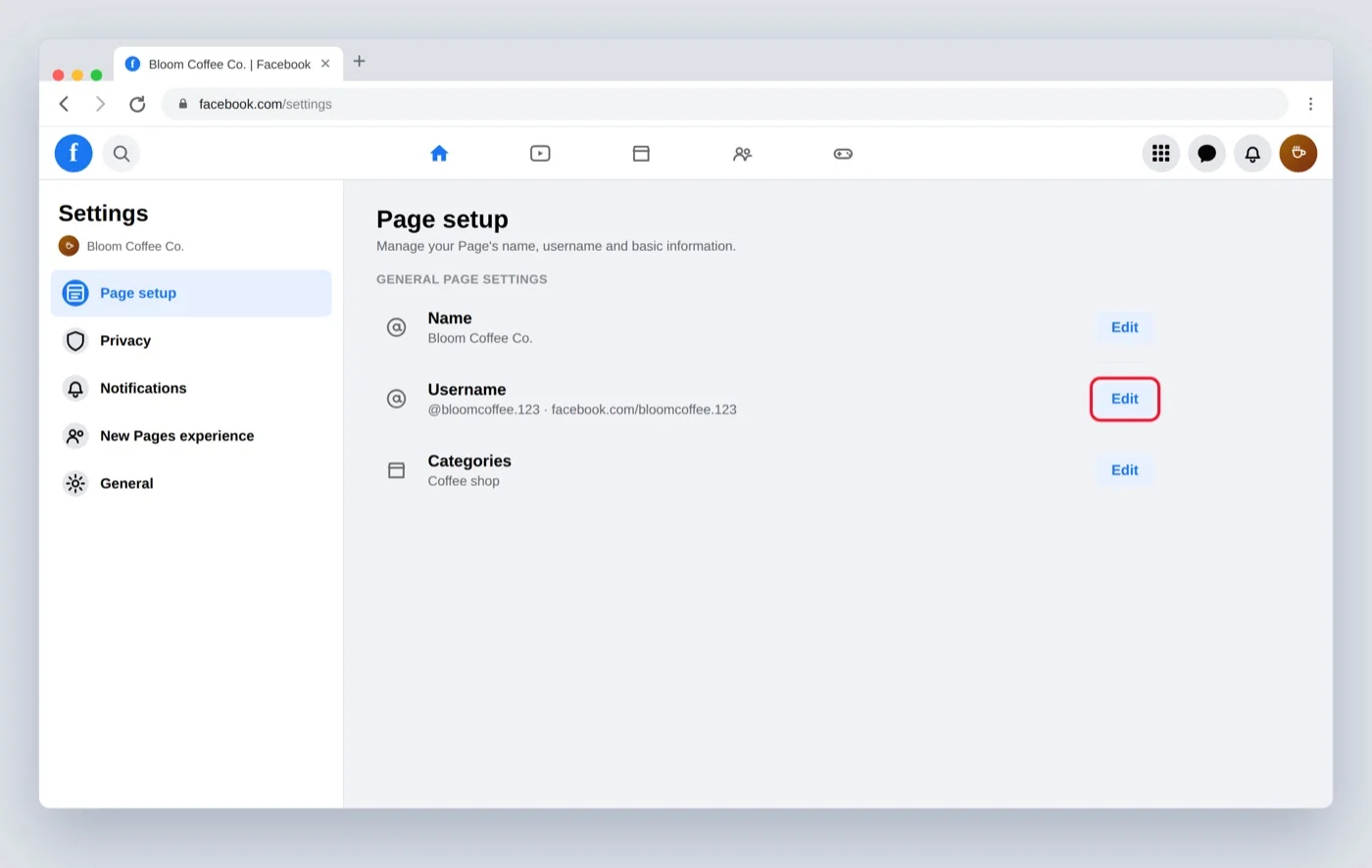Click the at-sign icon beside Username

[x=396, y=399]
